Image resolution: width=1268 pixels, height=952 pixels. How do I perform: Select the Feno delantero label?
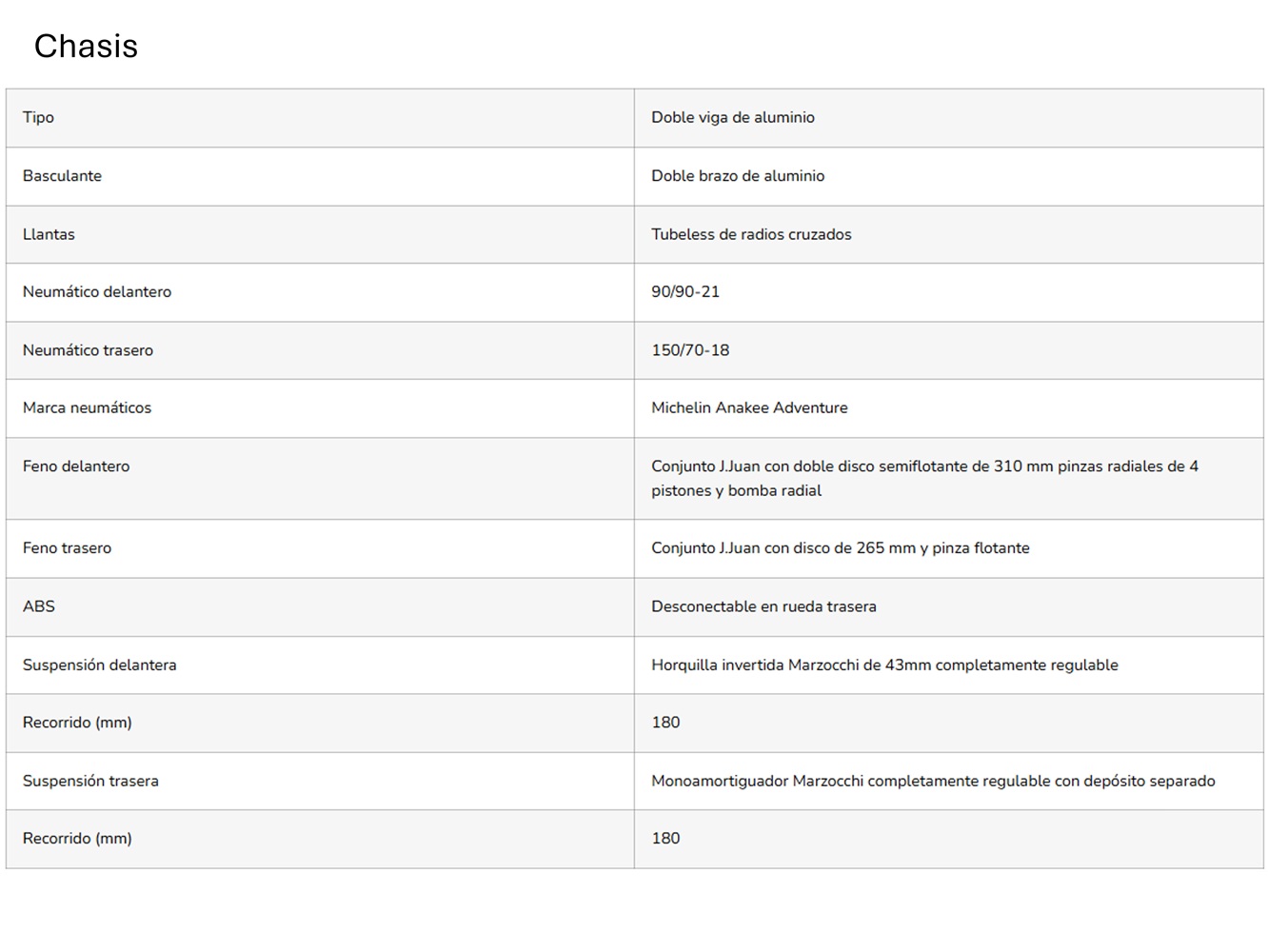pos(76,466)
